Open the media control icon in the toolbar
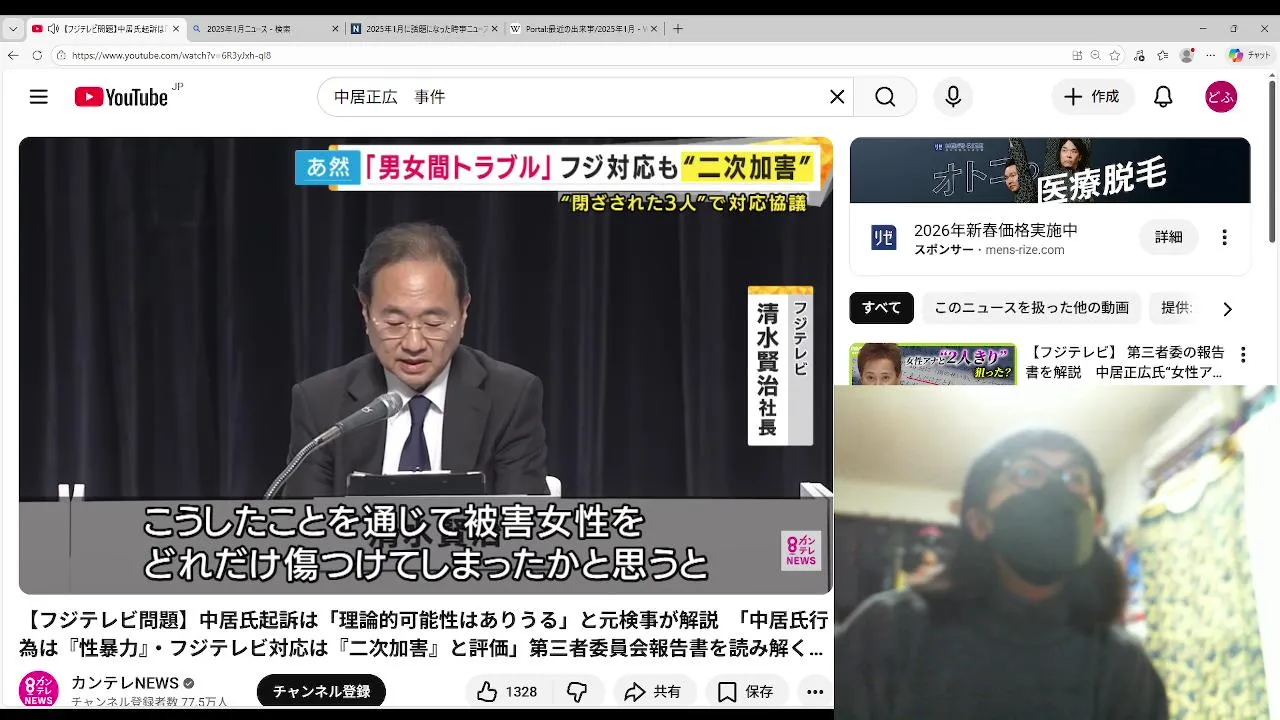 pyautogui.click(x=1141, y=55)
